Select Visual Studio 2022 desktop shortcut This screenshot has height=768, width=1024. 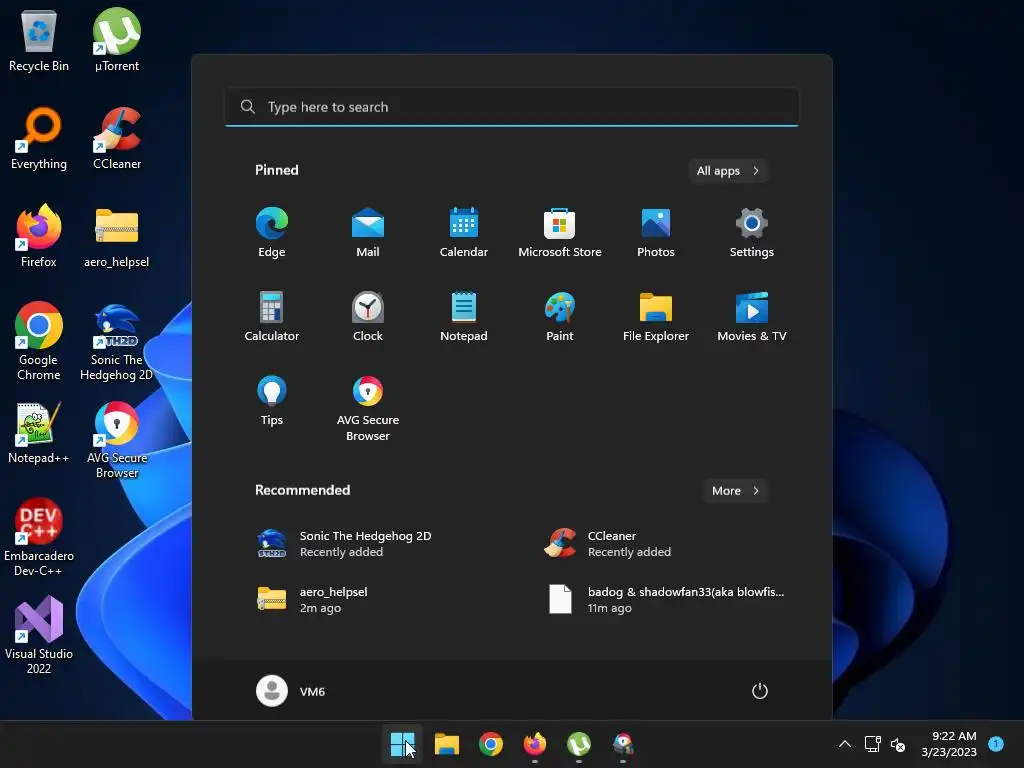(x=39, y=636)
